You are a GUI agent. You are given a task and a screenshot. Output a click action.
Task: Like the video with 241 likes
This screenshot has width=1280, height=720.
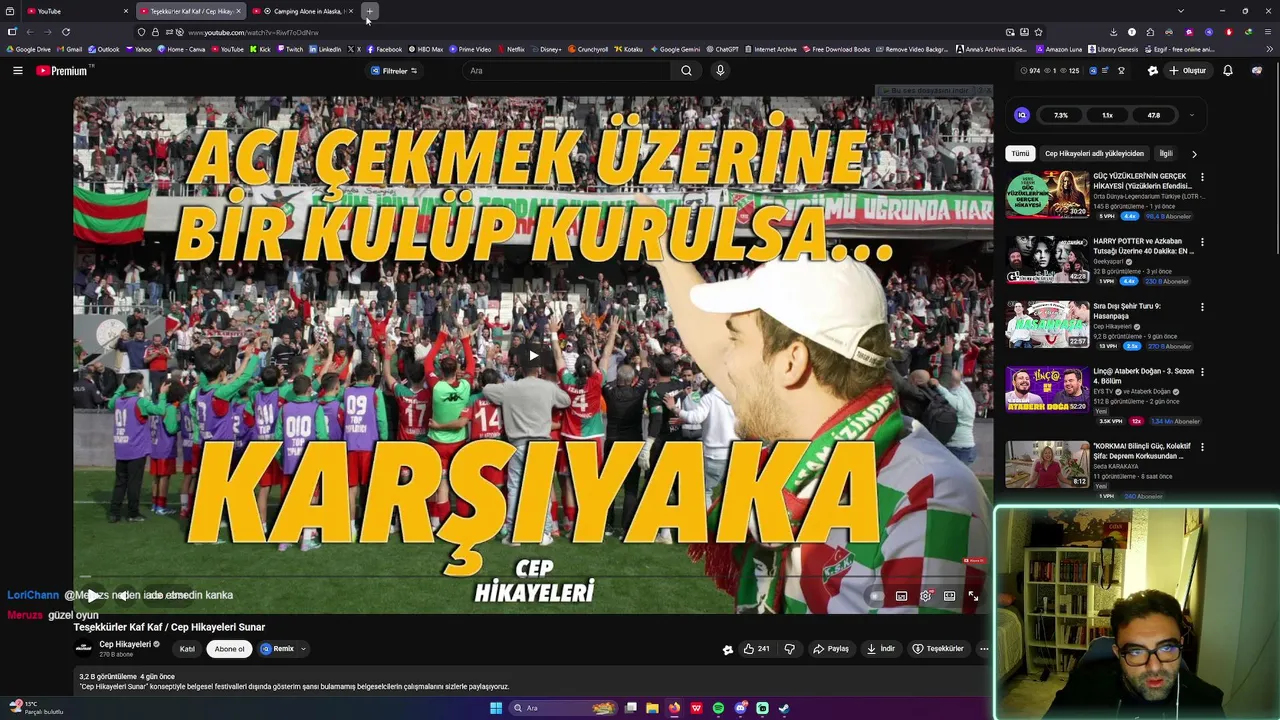(756, 649)
